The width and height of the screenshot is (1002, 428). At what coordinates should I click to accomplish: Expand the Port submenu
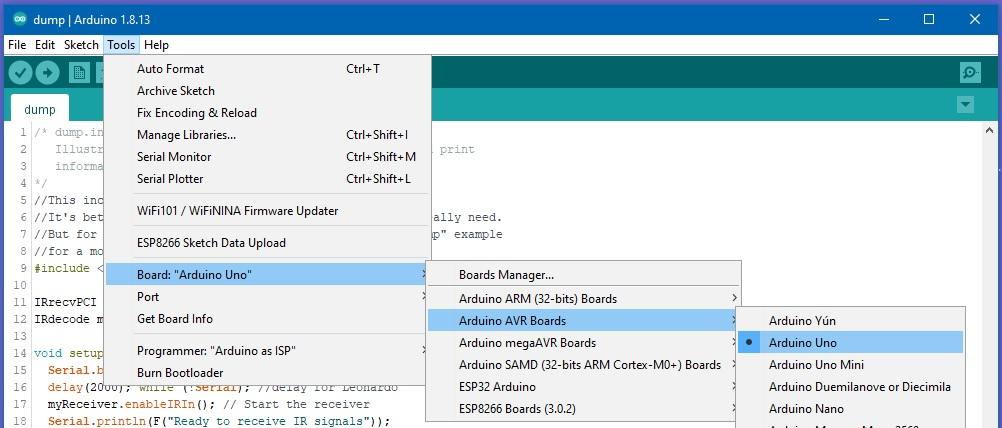point(268,297)
